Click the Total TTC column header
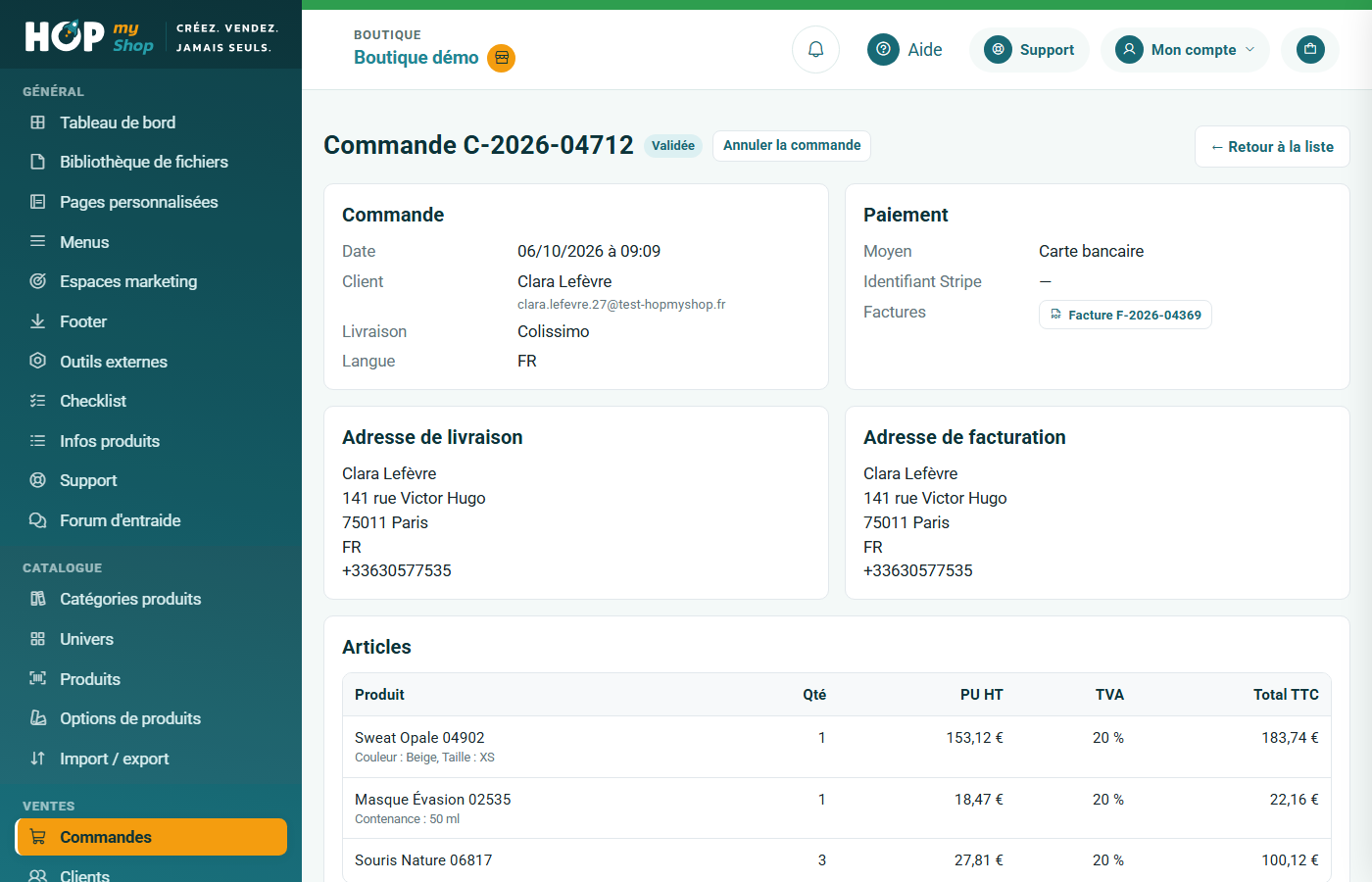 click(x=1286, y=695)
